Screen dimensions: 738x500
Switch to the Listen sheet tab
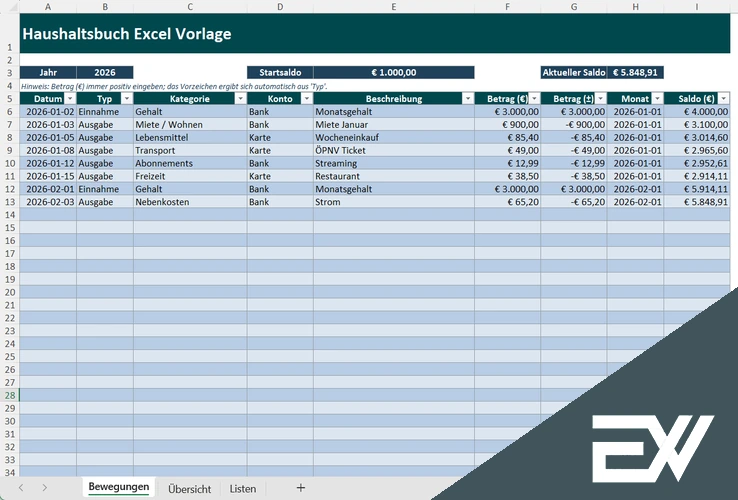click(x=243, y=489)
